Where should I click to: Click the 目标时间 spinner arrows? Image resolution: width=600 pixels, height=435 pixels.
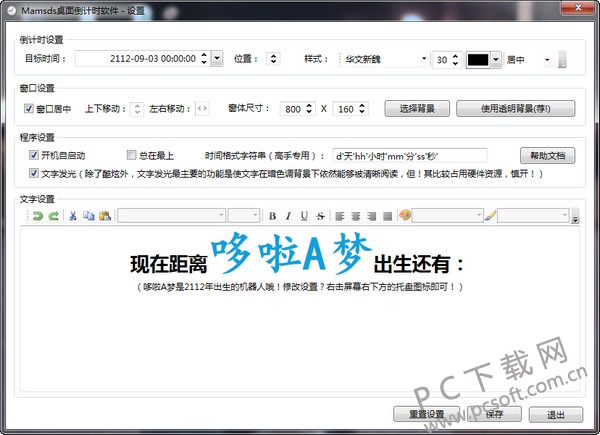tap(204, 59)
